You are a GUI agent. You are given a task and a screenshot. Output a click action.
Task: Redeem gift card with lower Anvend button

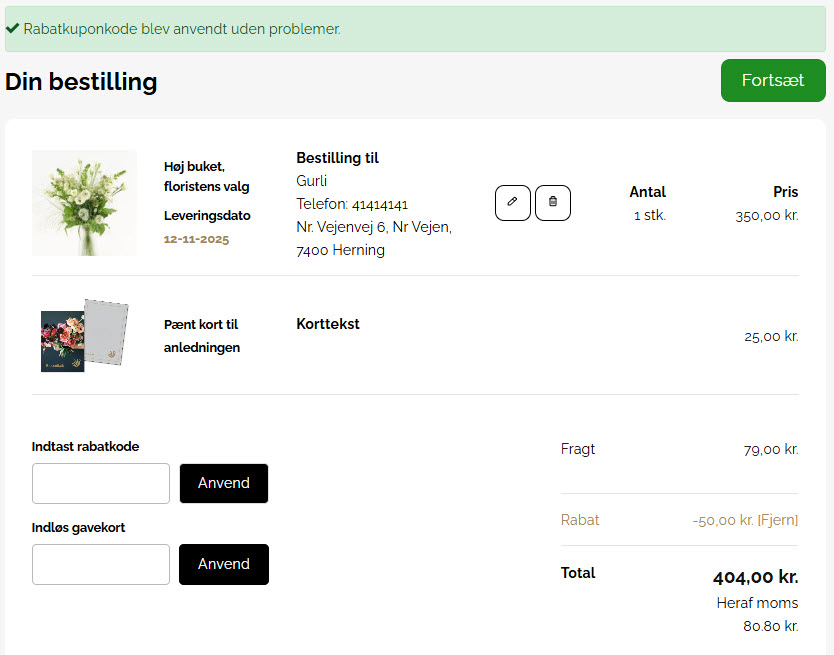coord(223,564)
